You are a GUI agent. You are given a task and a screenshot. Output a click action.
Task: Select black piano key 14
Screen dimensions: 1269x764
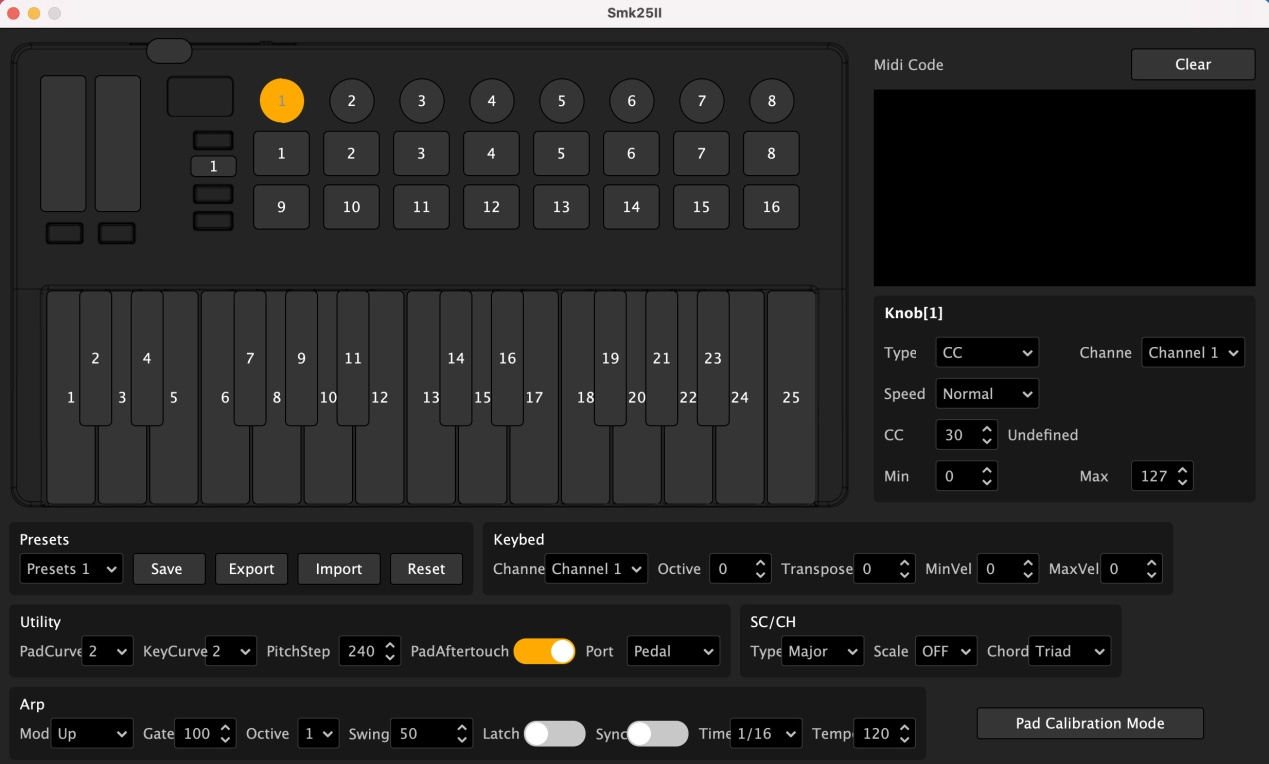click(456, 358)
